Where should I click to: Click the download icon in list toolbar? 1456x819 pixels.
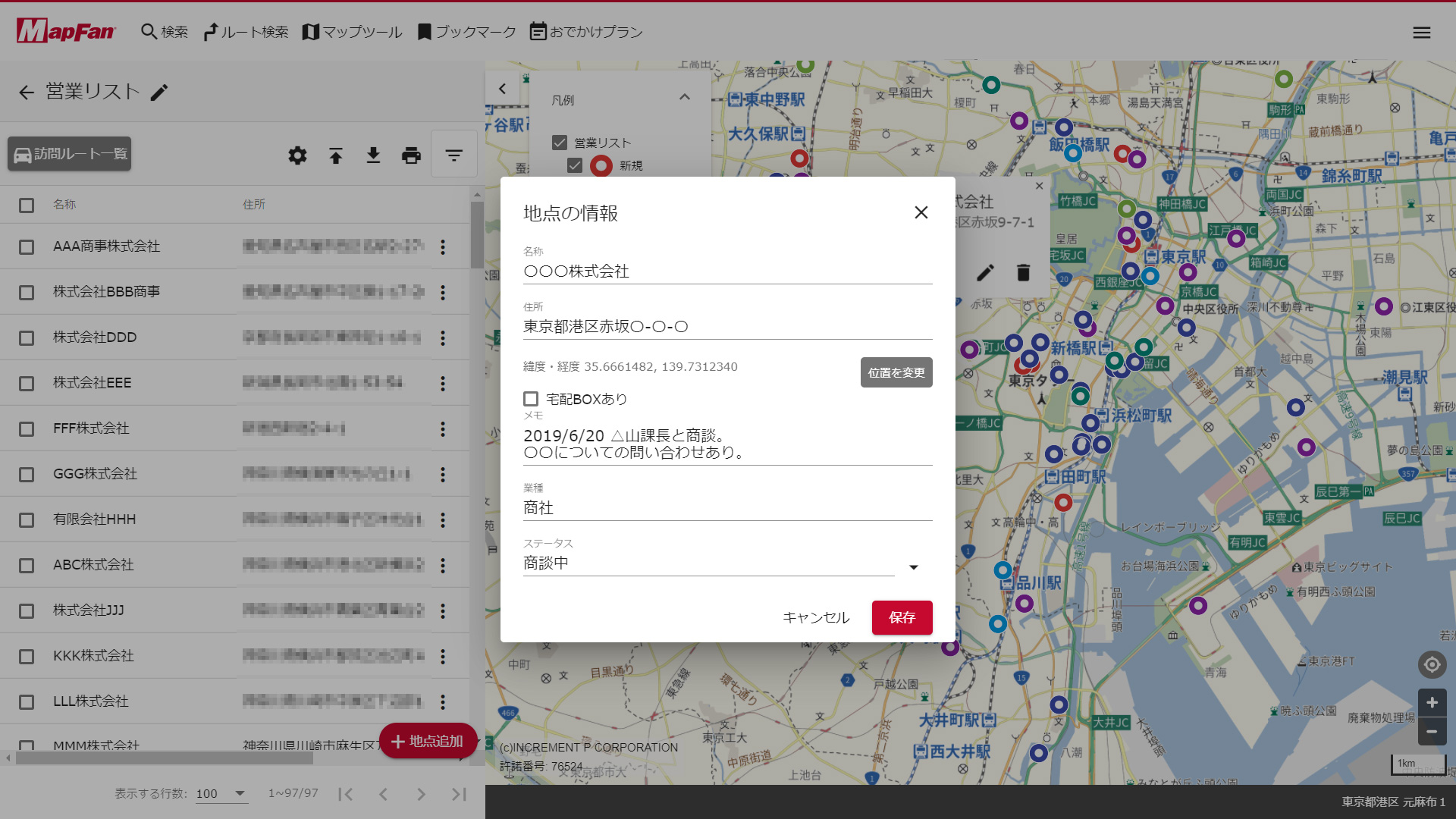373,155
